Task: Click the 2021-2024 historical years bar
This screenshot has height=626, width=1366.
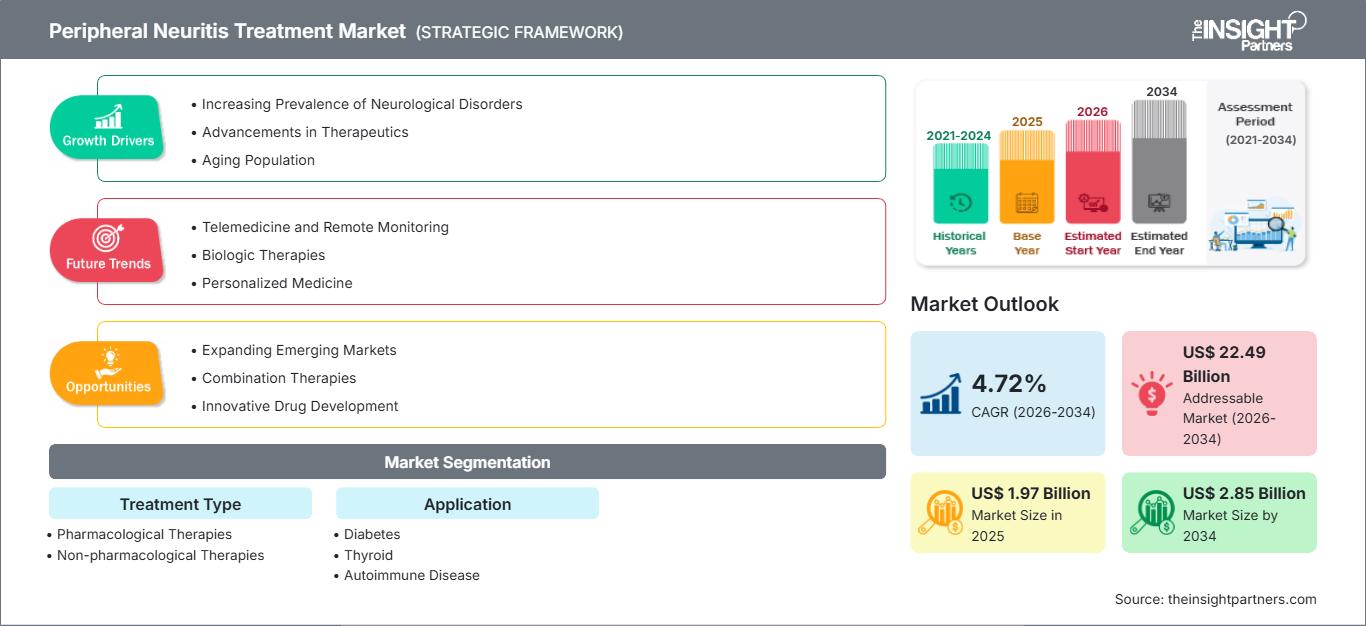Action: 960,183
